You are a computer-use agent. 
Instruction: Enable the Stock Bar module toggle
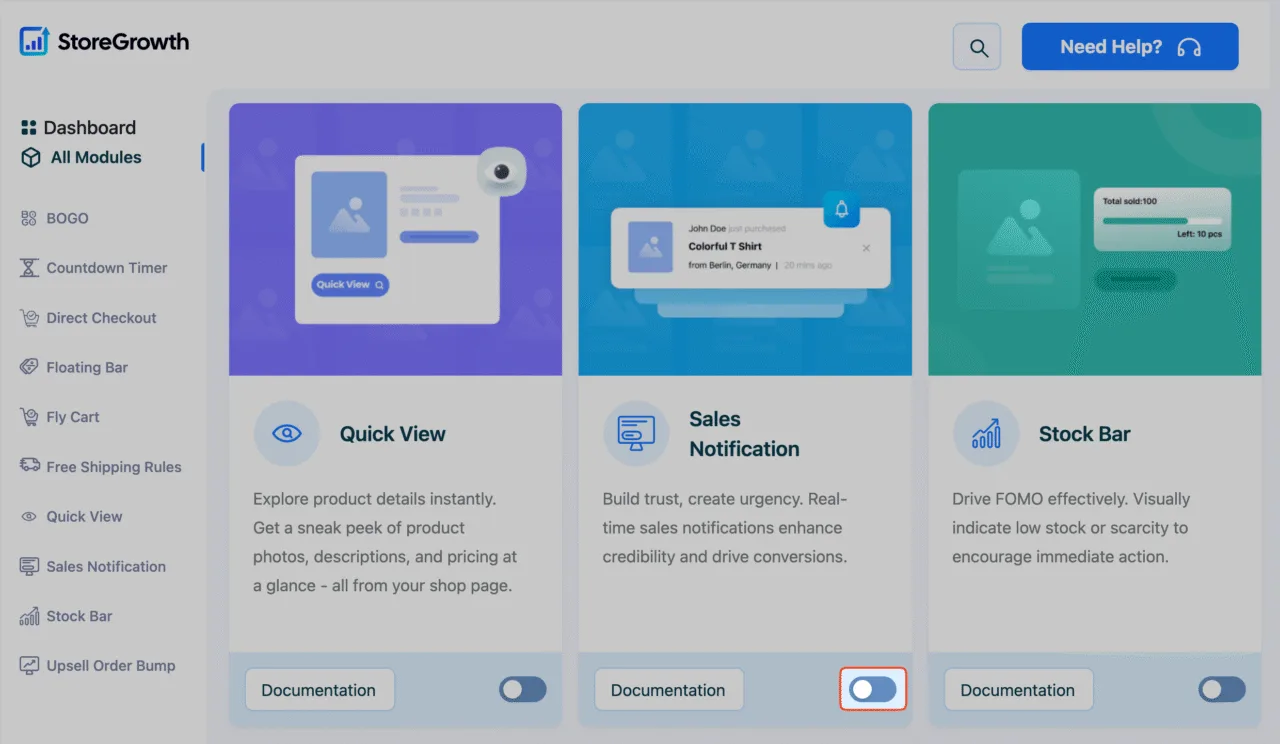tap(1222, 689)
